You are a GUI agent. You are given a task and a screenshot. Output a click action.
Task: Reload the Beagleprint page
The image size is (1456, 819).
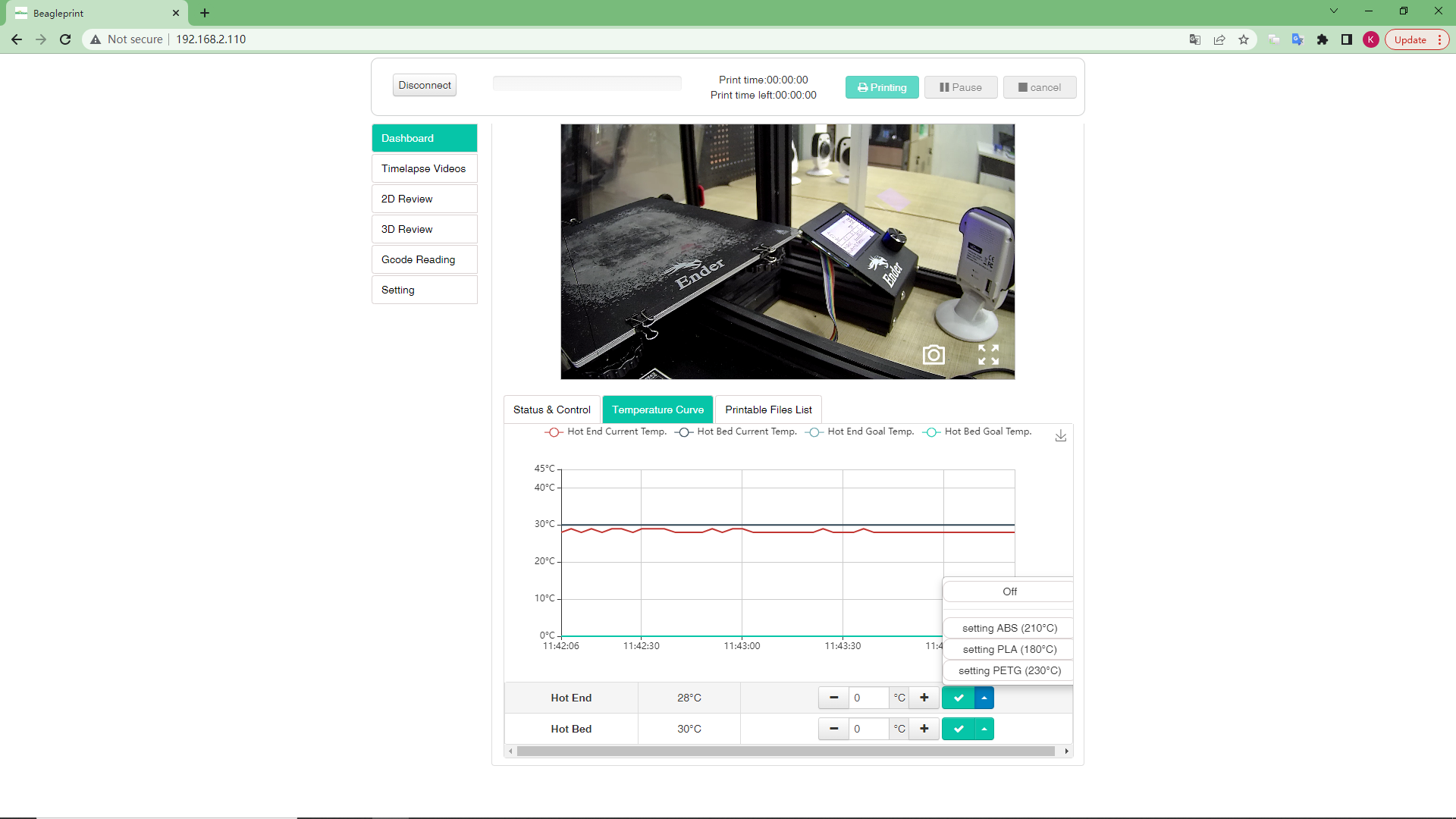click(65, 39)
